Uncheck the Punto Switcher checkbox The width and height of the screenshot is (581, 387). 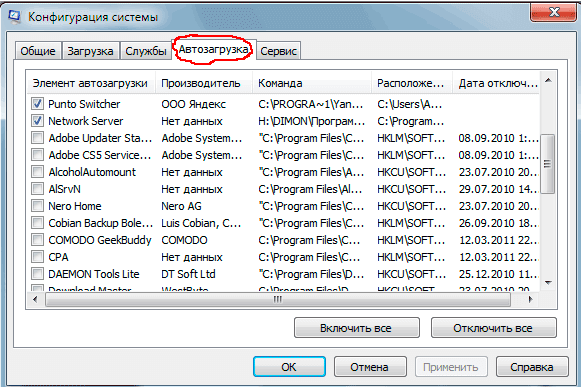tap(37, 104)
